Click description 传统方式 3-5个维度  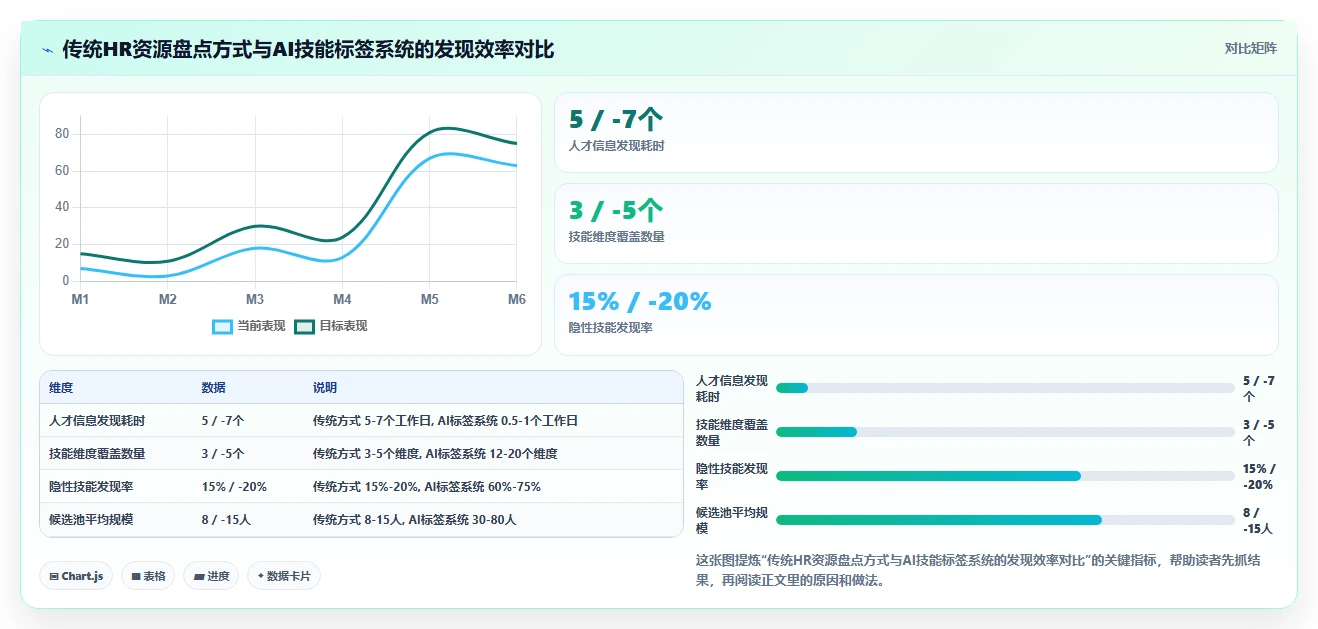click(435, 454)
